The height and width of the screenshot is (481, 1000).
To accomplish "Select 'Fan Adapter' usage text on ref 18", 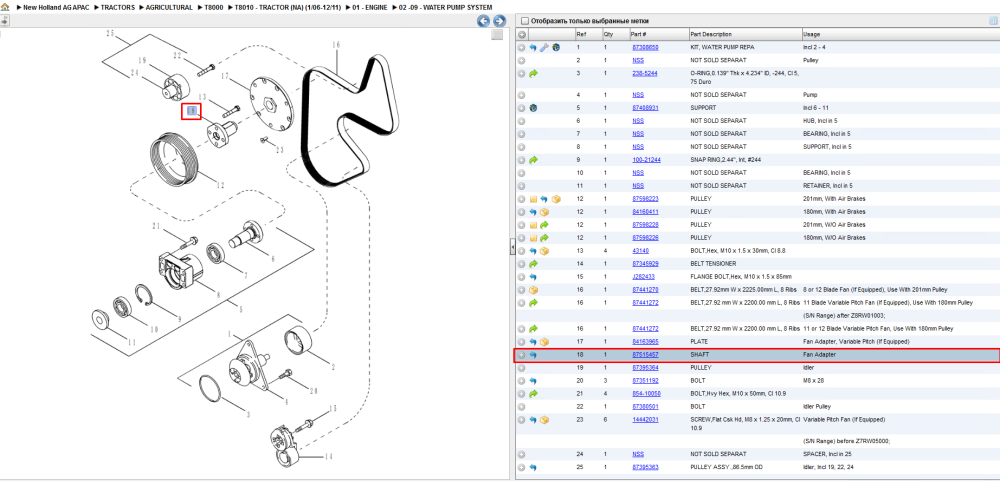I will (x=819, y=355).
